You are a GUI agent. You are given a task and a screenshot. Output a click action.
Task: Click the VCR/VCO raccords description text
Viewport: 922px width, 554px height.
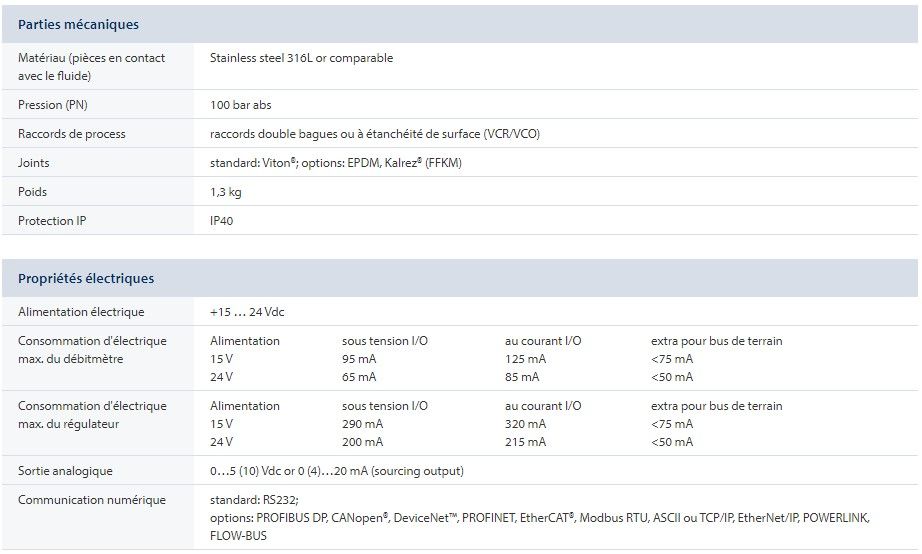[374, 134]
